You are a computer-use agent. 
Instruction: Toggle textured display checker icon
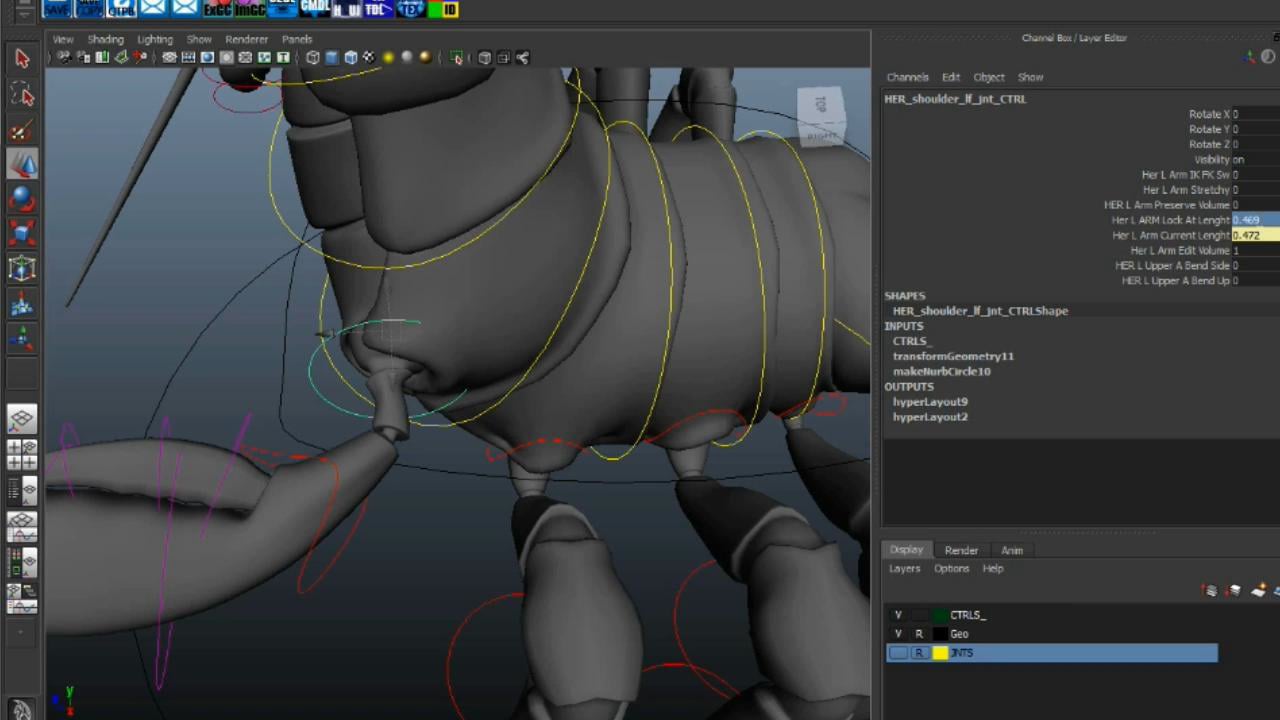coord(369,58)
